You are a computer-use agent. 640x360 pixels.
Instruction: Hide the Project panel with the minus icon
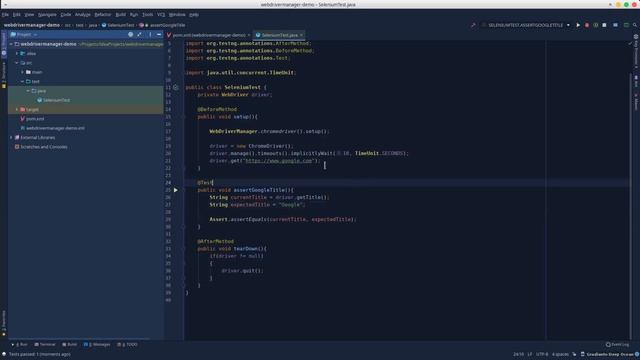(159, 35)
